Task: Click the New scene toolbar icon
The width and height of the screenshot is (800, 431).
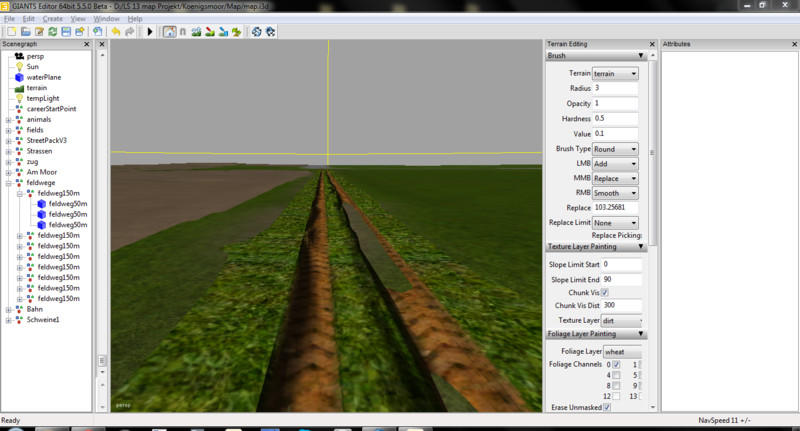Action: coord(11,32)
